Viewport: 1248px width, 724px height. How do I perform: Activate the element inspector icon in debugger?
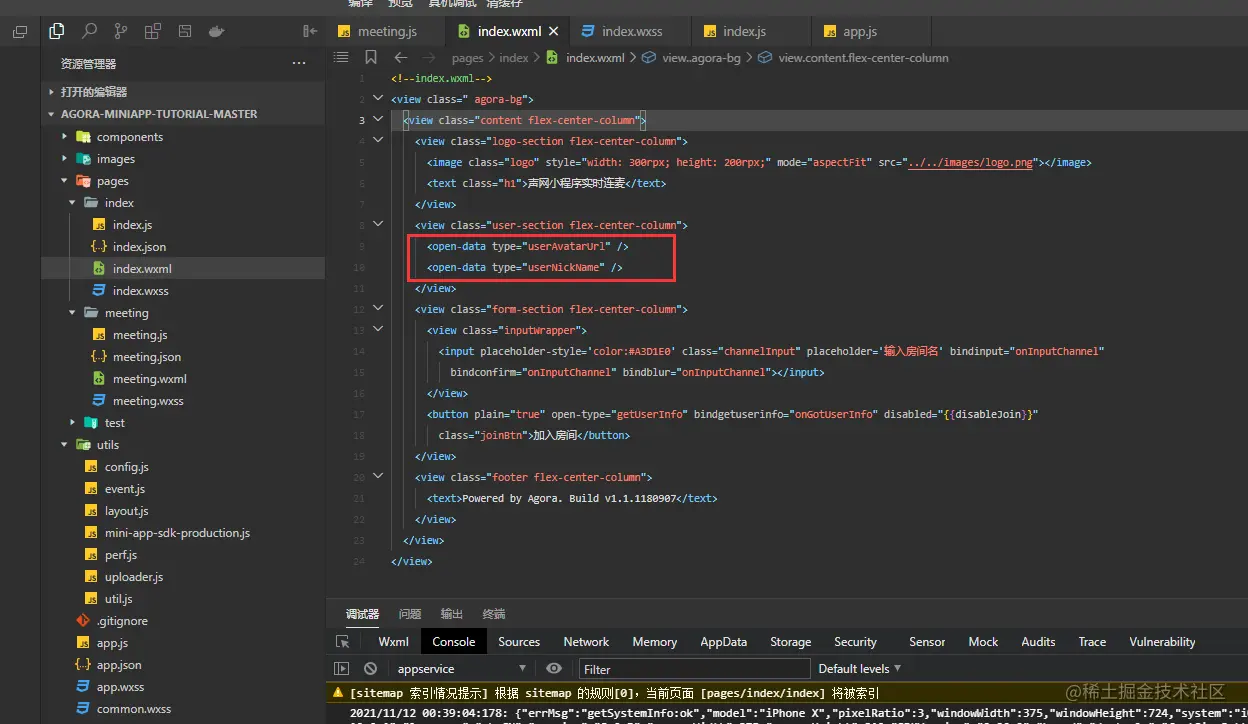point(343,642)
